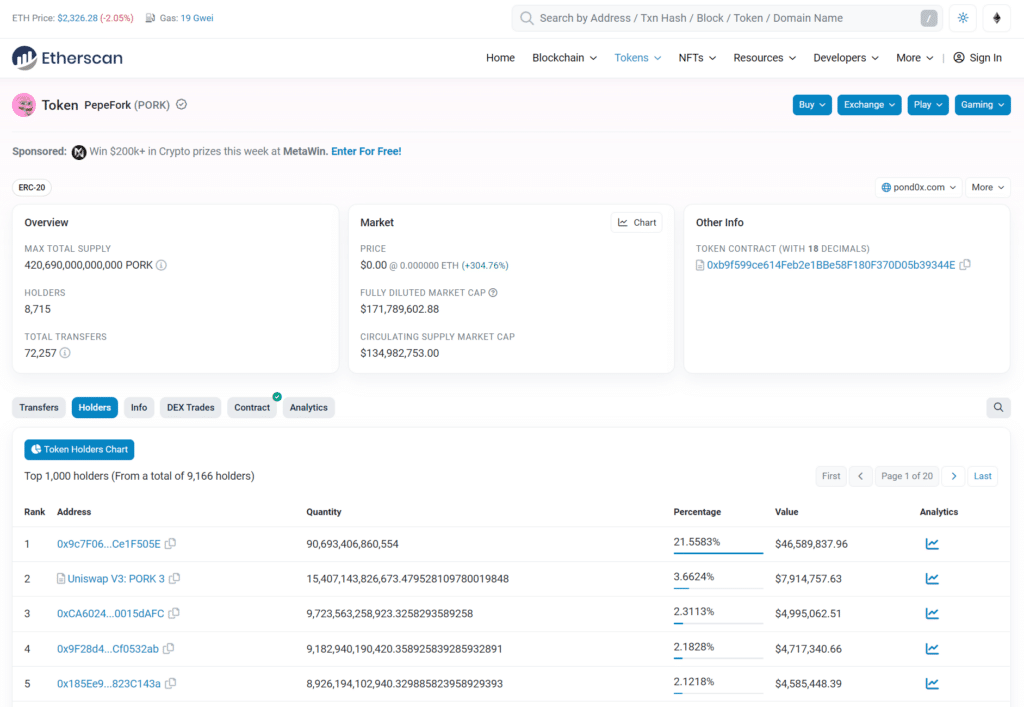The width and height of the screenshot is (1024, 707).
Task: Open analytics chart for rank 3 holder
Action: 932,614
